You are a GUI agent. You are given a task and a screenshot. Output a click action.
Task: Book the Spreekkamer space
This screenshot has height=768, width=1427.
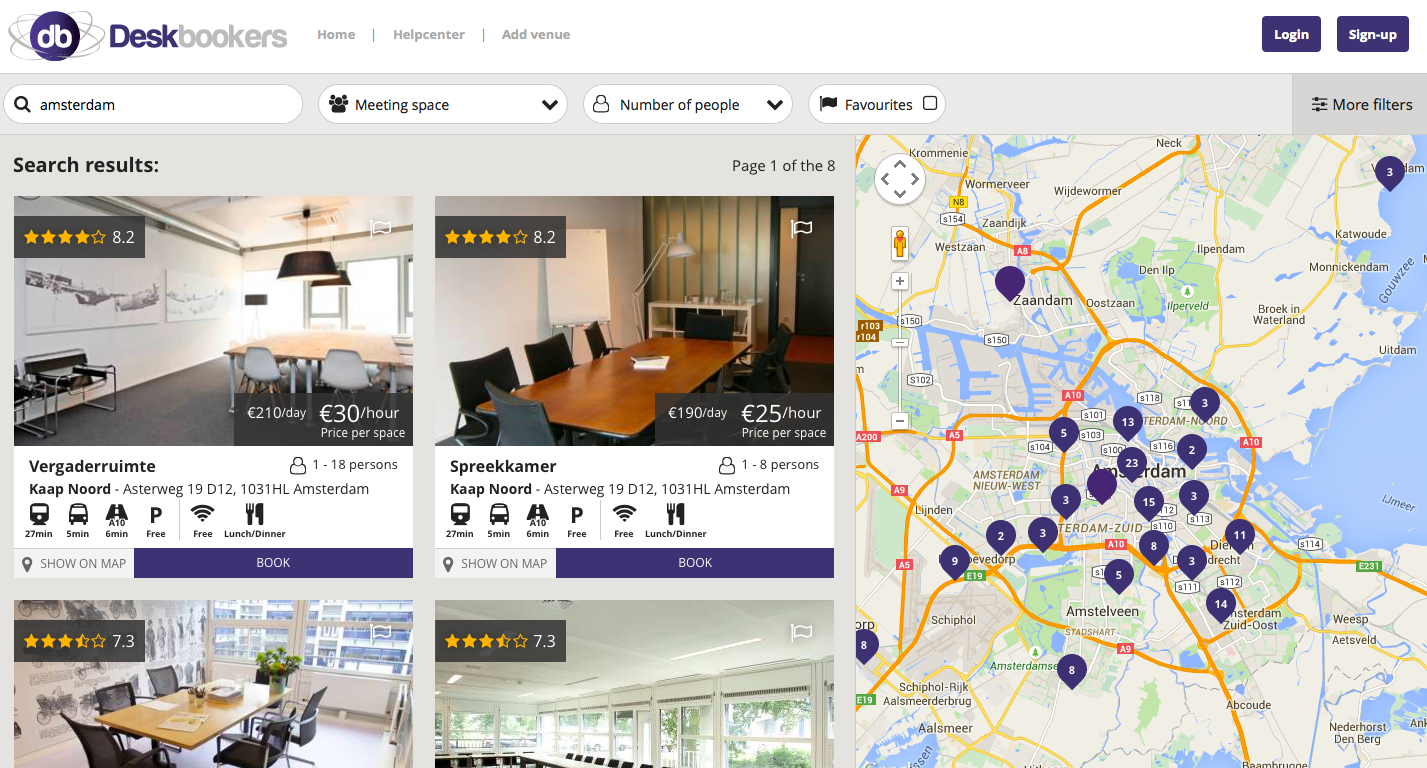point(695,563)
